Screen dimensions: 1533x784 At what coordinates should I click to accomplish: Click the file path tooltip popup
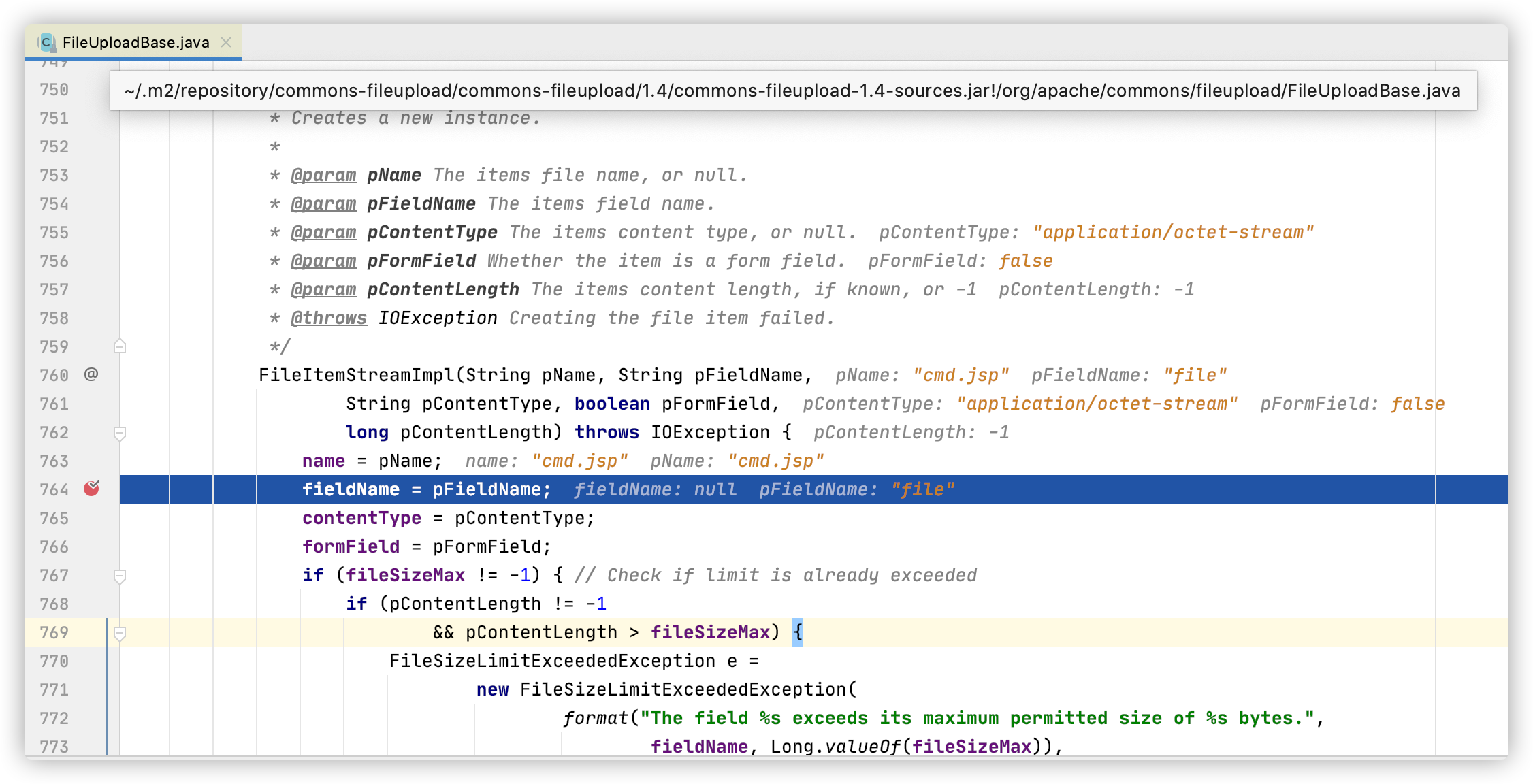(x=792, y=91)
